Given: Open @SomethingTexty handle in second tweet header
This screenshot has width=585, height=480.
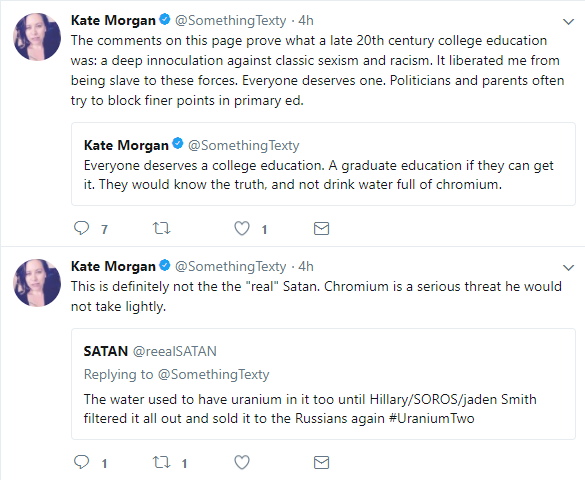Looking at the screenshot, I should click(230, 266).
